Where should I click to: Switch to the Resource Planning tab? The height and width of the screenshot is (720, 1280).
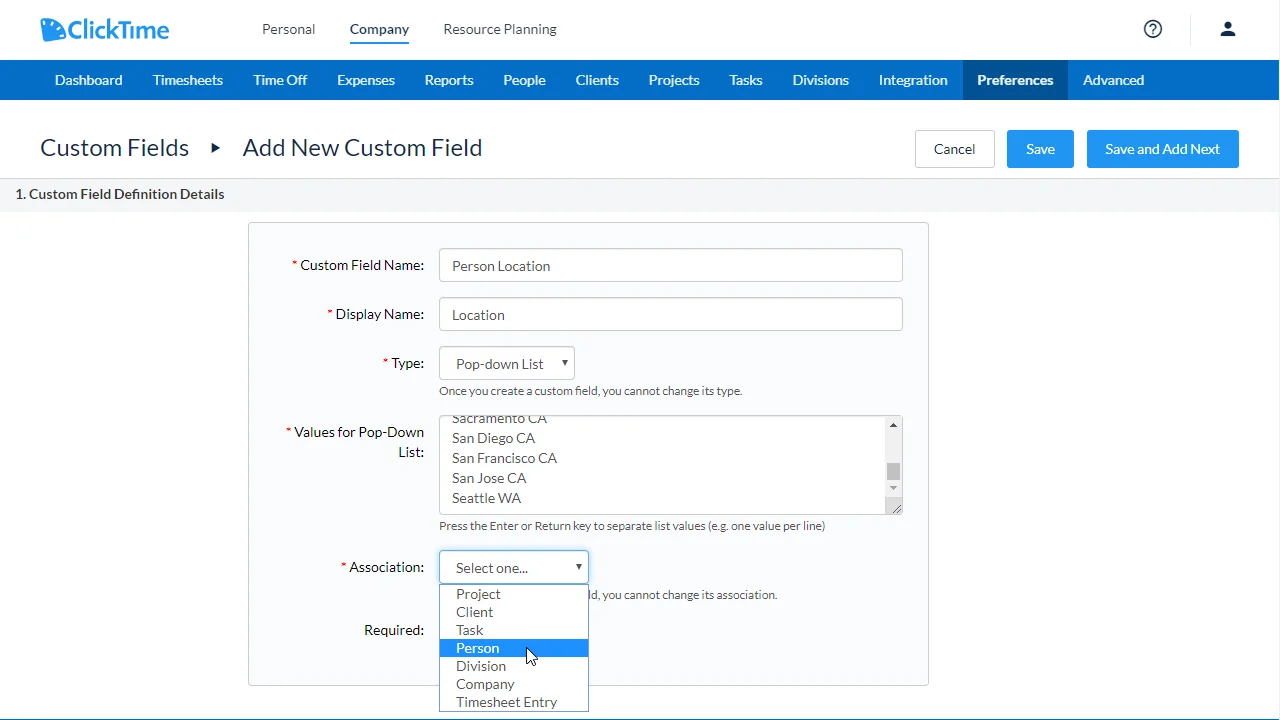tap(499, 29)
